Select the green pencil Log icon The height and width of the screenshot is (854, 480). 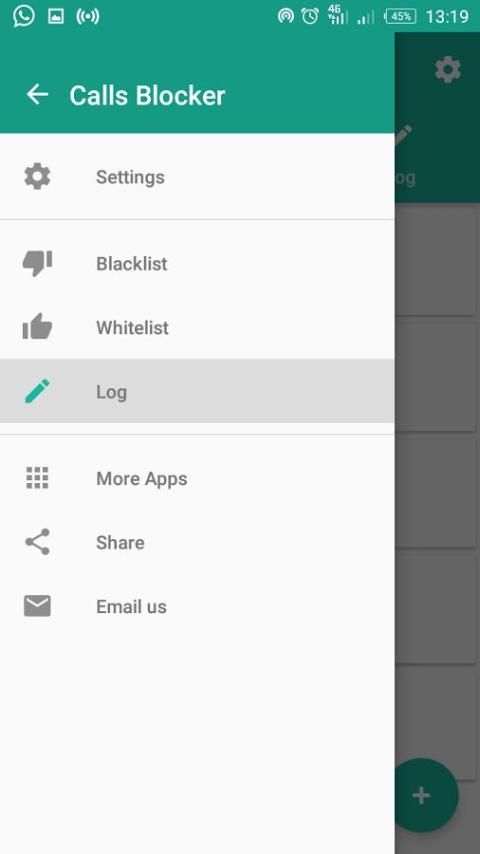(x=37, y=391)
